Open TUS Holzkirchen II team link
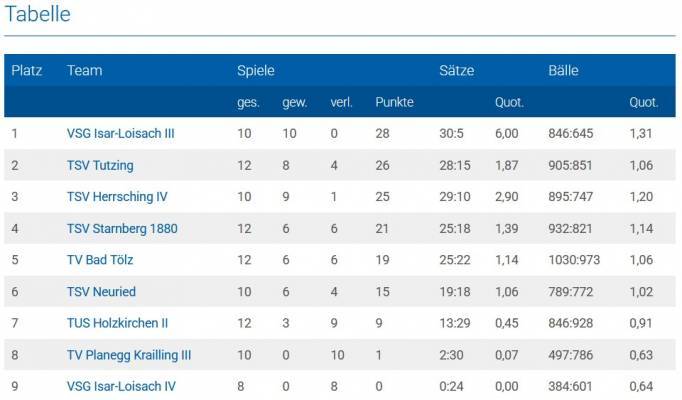 [x=117, y=323]
